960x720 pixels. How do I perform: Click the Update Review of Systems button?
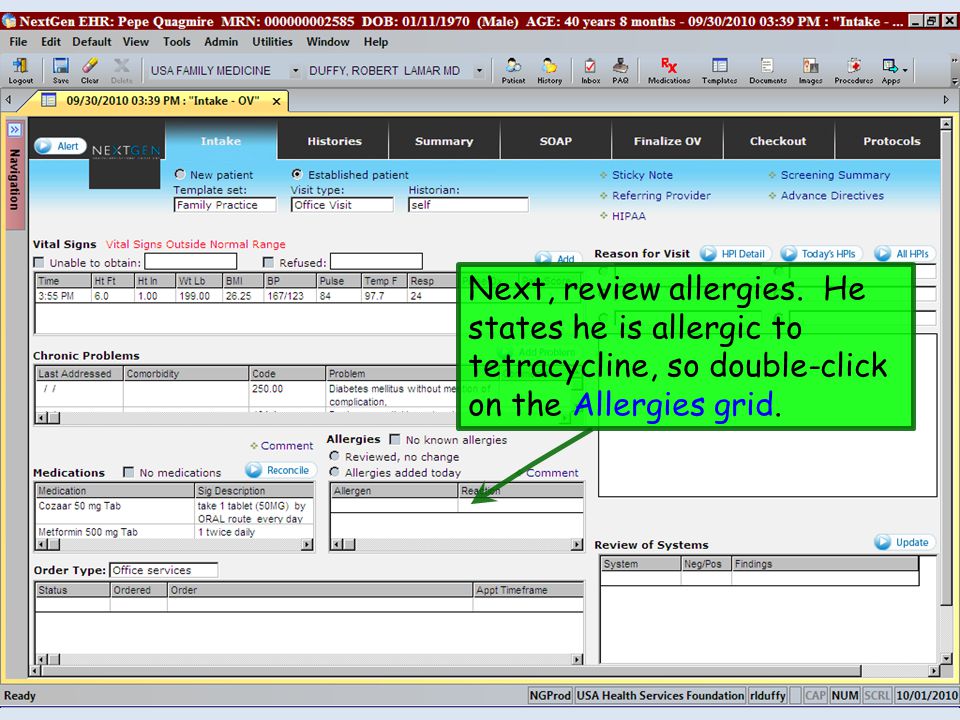click(x=904, y=542)
